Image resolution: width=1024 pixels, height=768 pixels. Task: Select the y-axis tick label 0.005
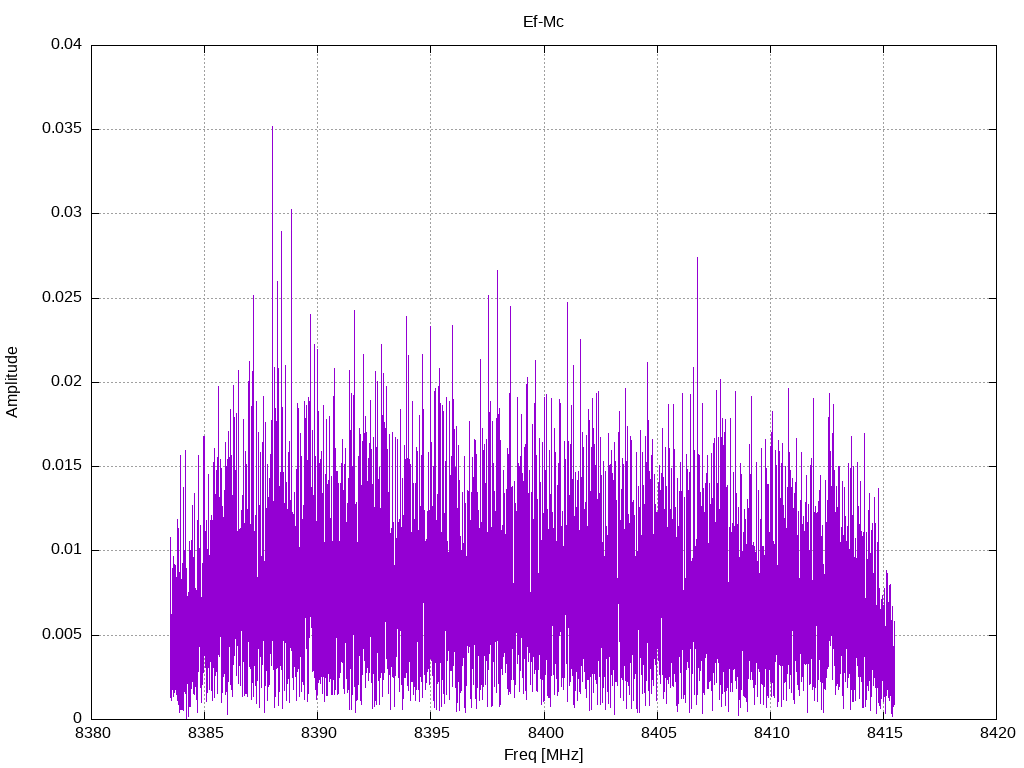click(x=62, y=635)
